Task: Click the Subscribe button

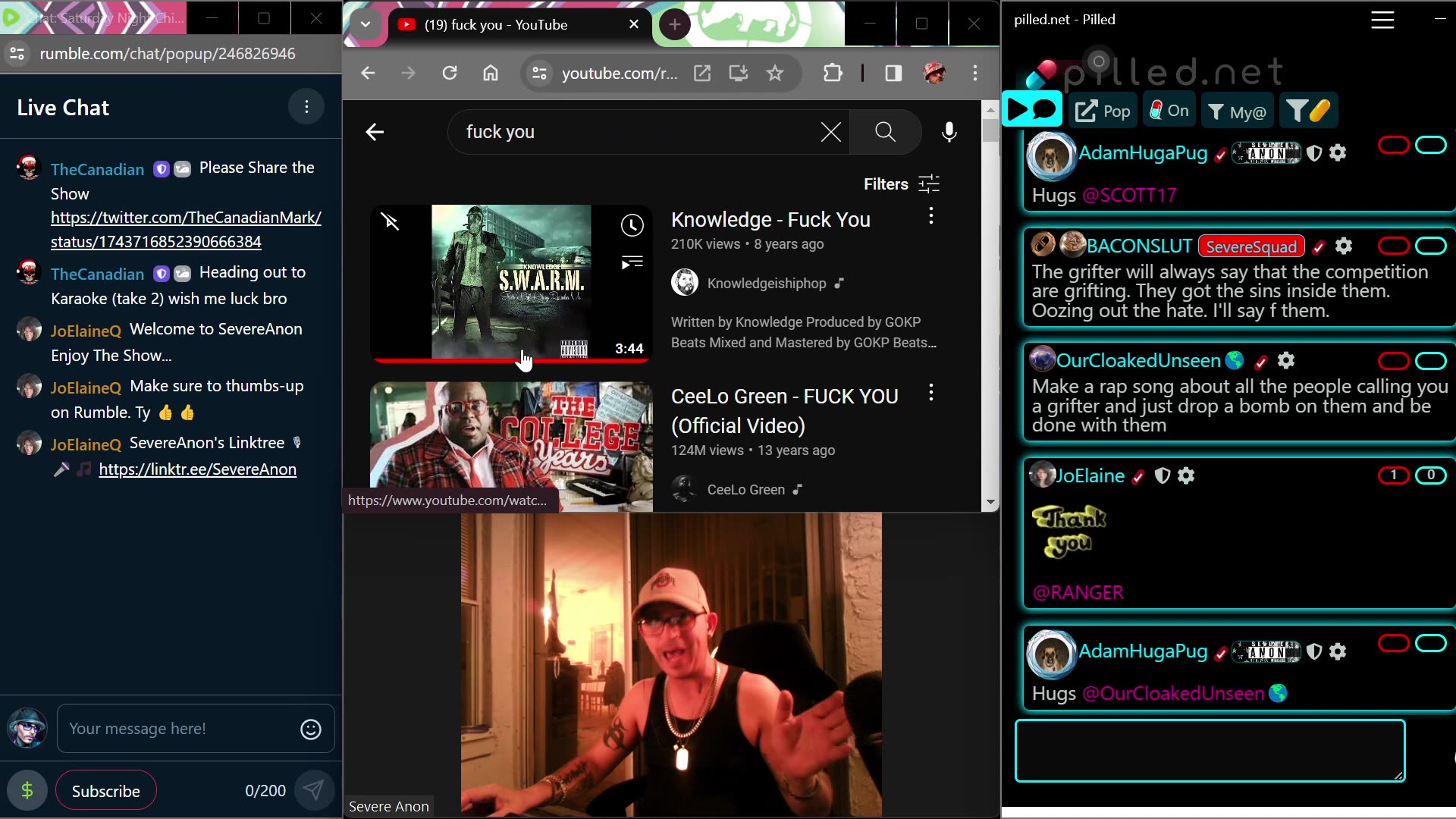Action: [x=105, y=789]
